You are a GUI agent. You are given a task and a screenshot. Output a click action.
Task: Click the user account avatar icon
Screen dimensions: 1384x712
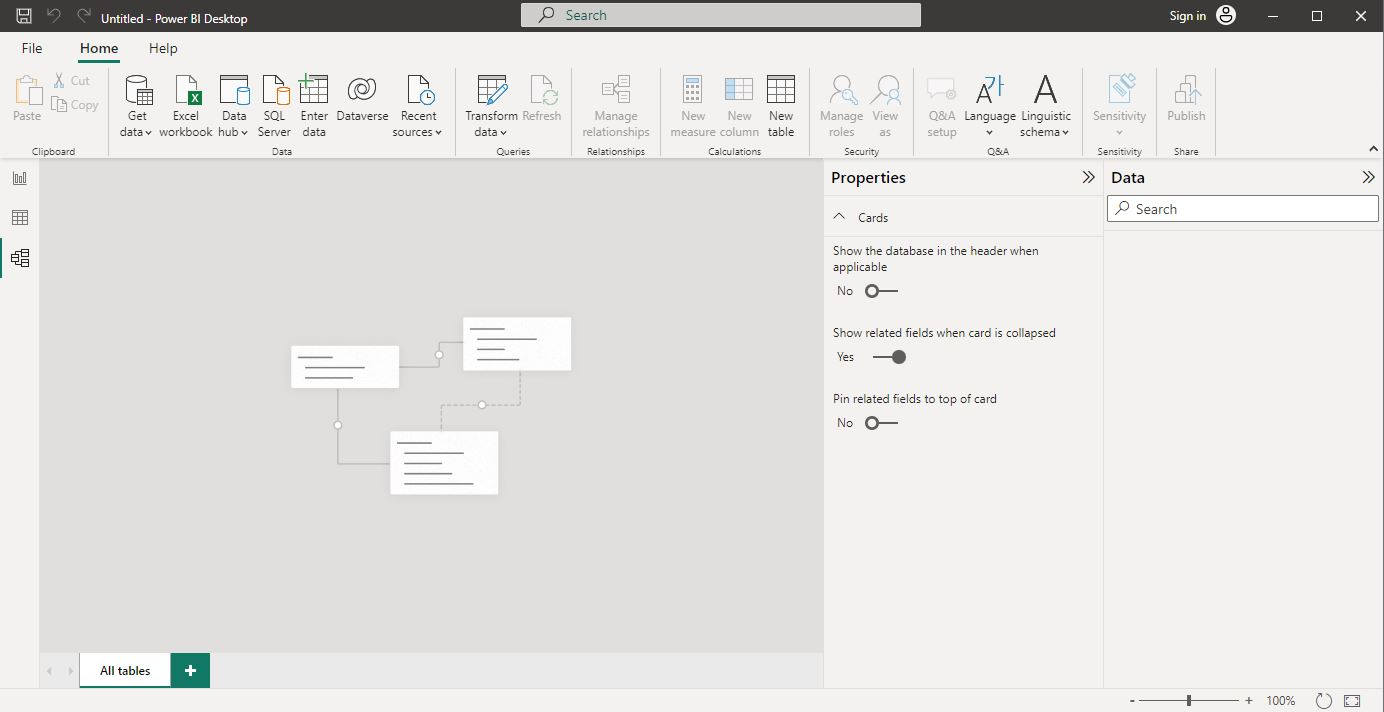click(x=1226, y=15)
